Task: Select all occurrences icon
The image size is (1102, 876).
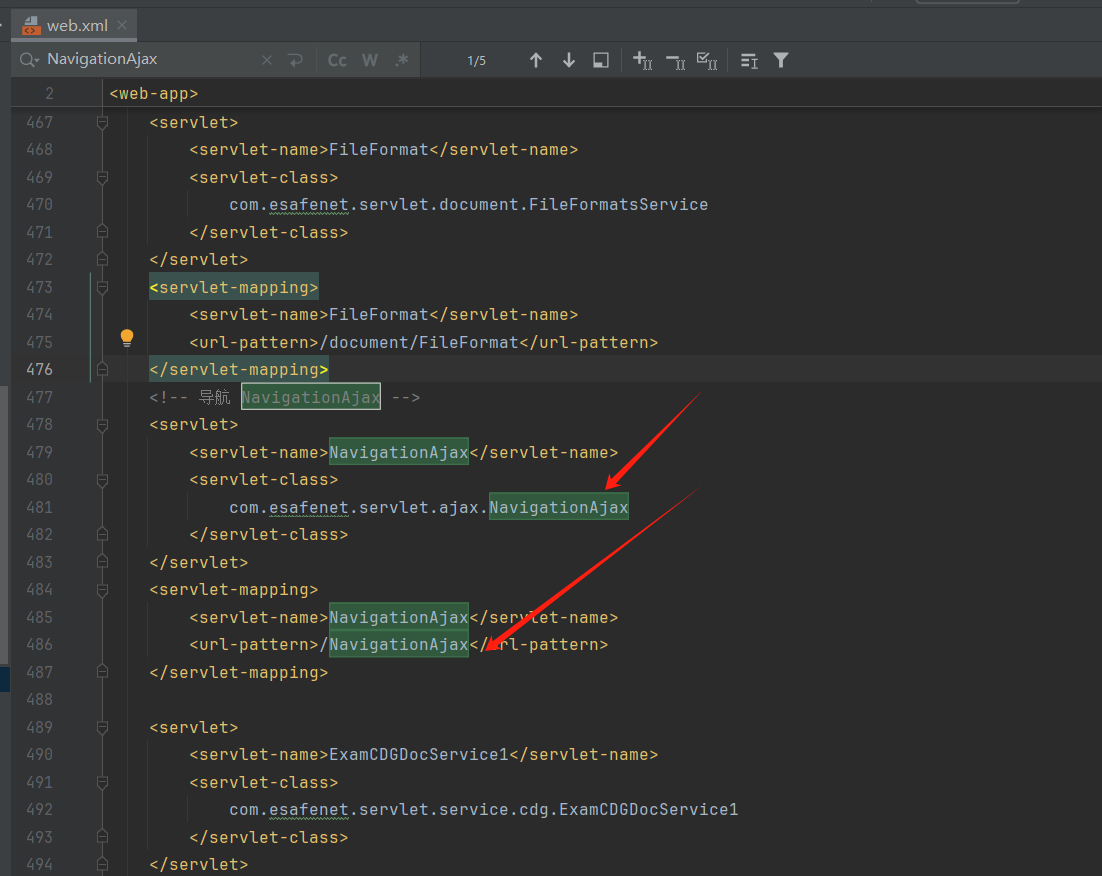Action: pyautogui.click(x=707, y=60)
